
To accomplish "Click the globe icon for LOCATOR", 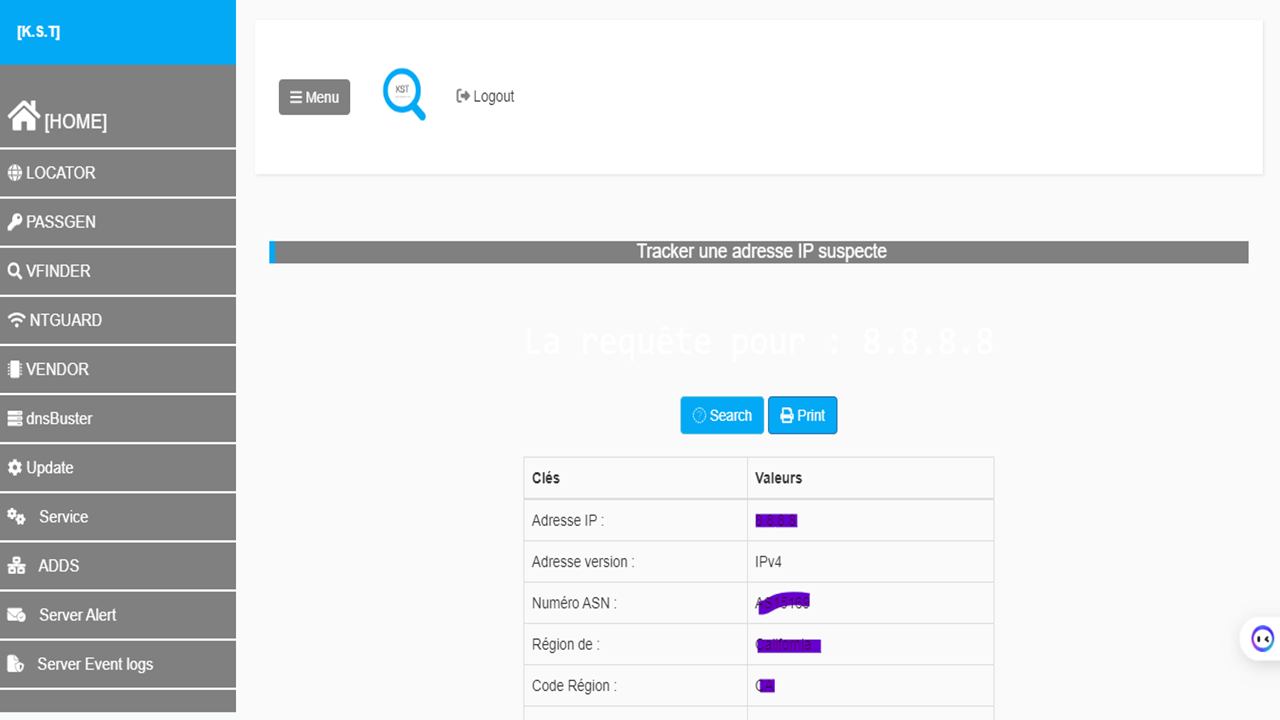I will [x=15, y=173].
